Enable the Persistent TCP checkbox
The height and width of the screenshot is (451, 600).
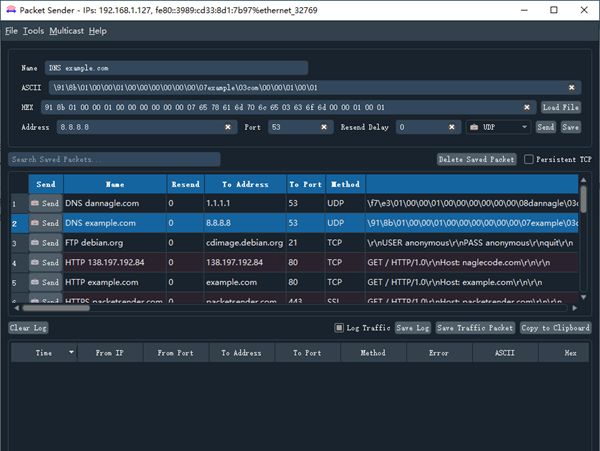click(x=528, y=159)
